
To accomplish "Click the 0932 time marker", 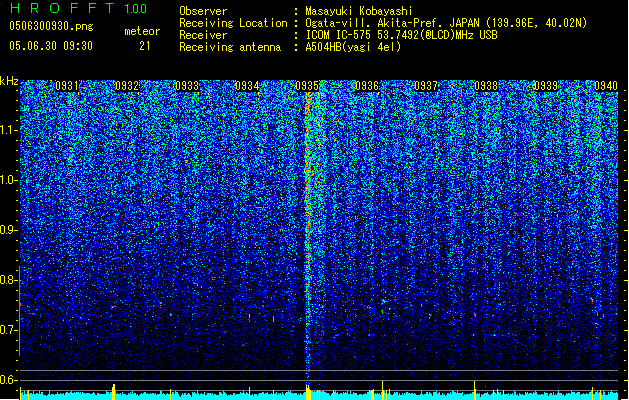I will [x=127, y=86].
